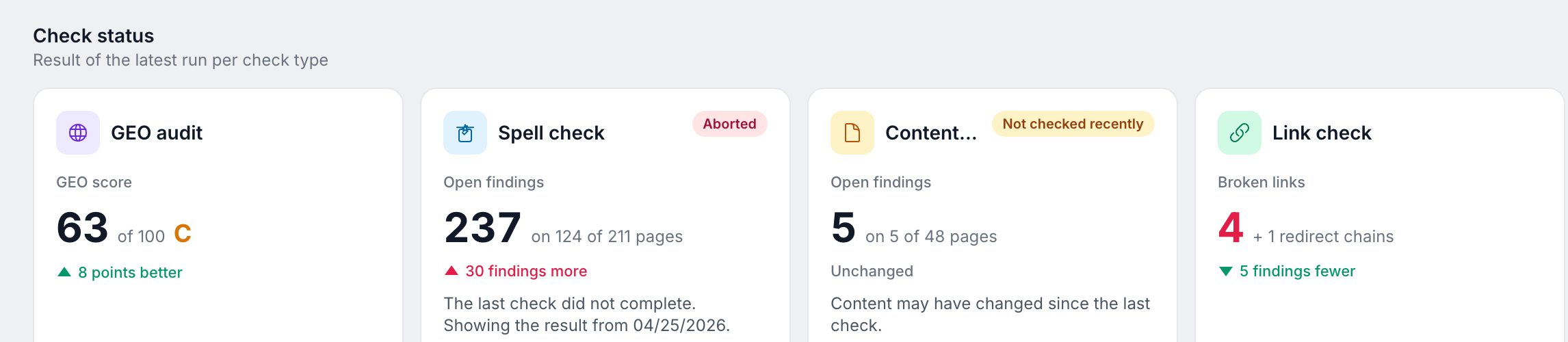Open the GEO audit card title
Image resolution: width=1568 pixels, height=342 pixels.
pyautogui.click(x=157, y=133)
